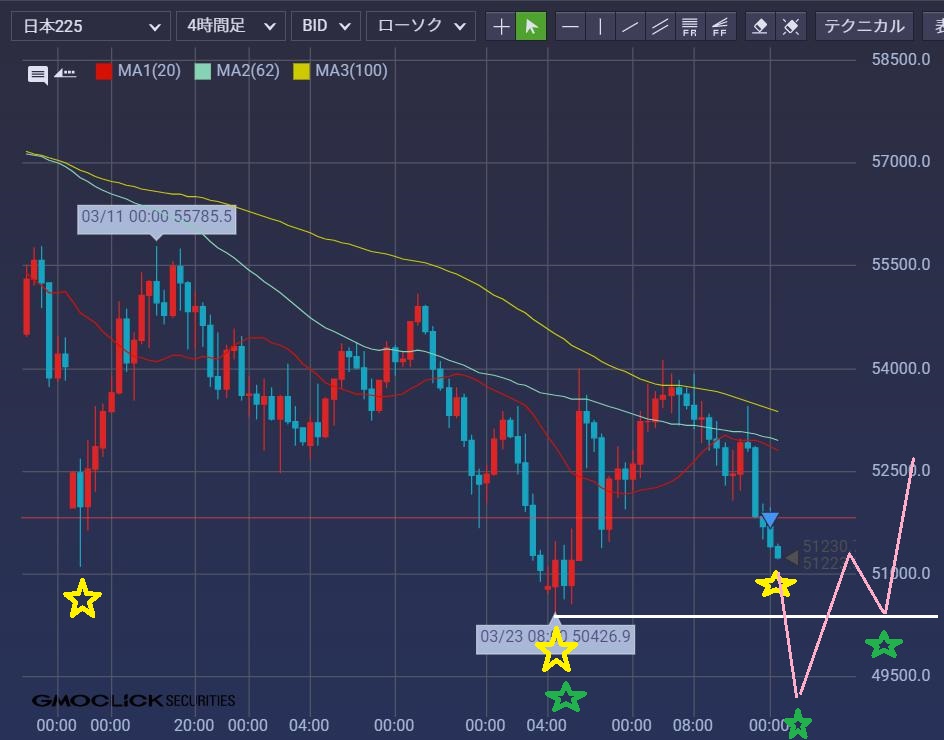Choose the trend line drawing tool

coord(630,26)
